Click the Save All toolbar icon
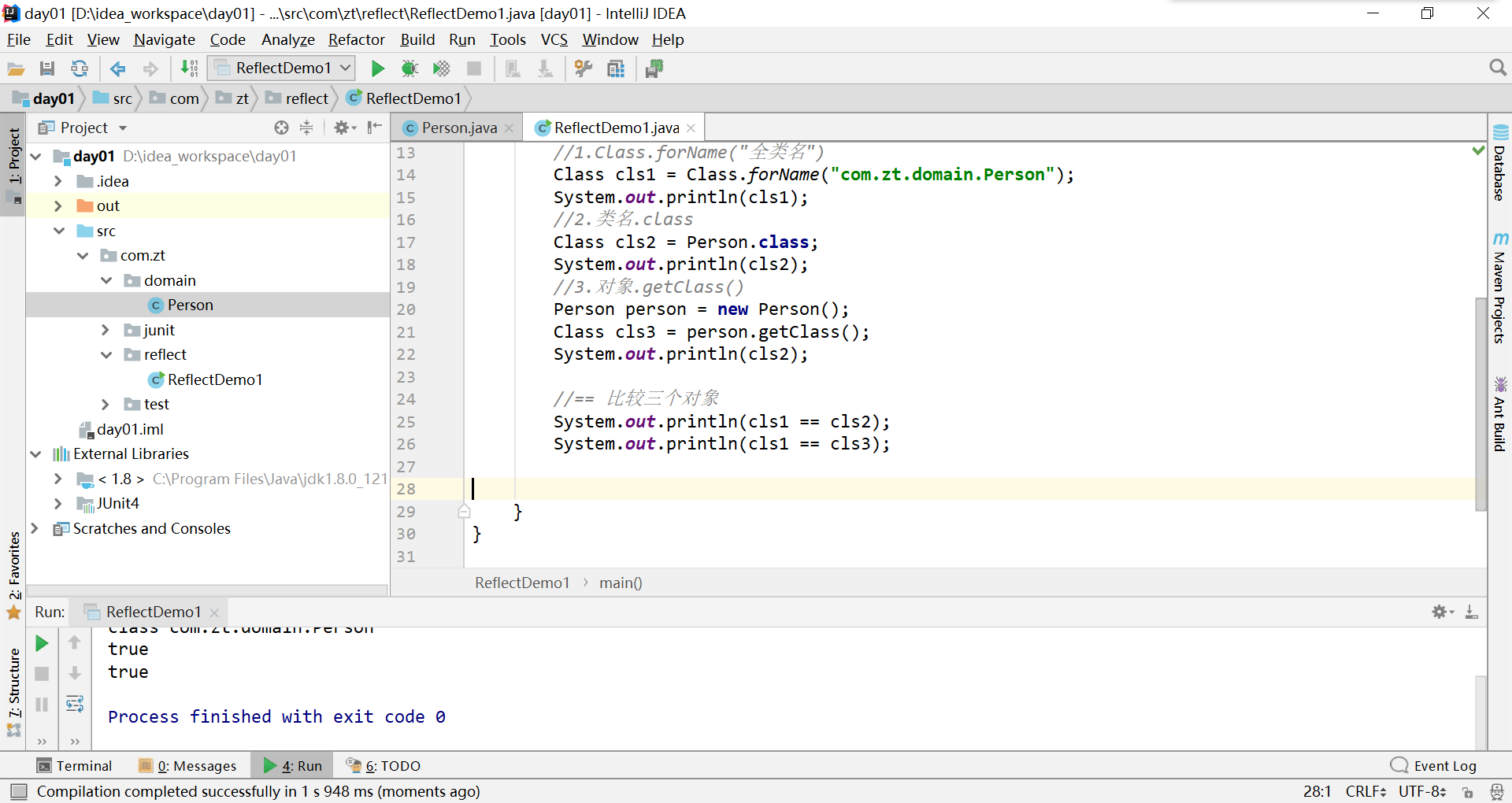 click(47, 68)
